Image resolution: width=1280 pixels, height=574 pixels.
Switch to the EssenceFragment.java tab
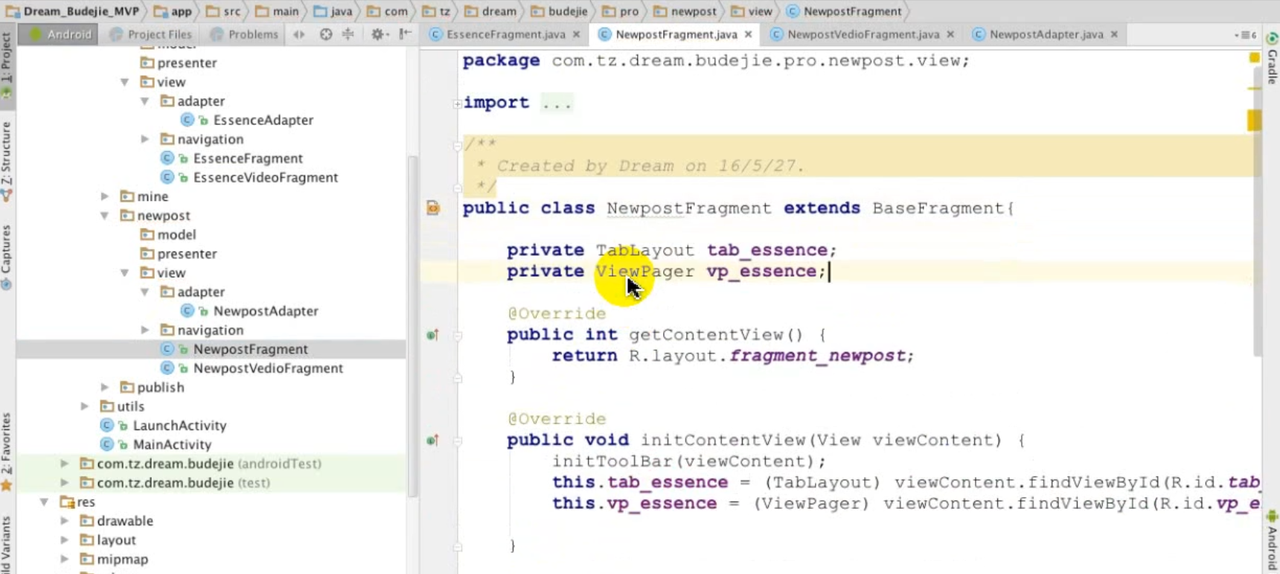(505, 34)
